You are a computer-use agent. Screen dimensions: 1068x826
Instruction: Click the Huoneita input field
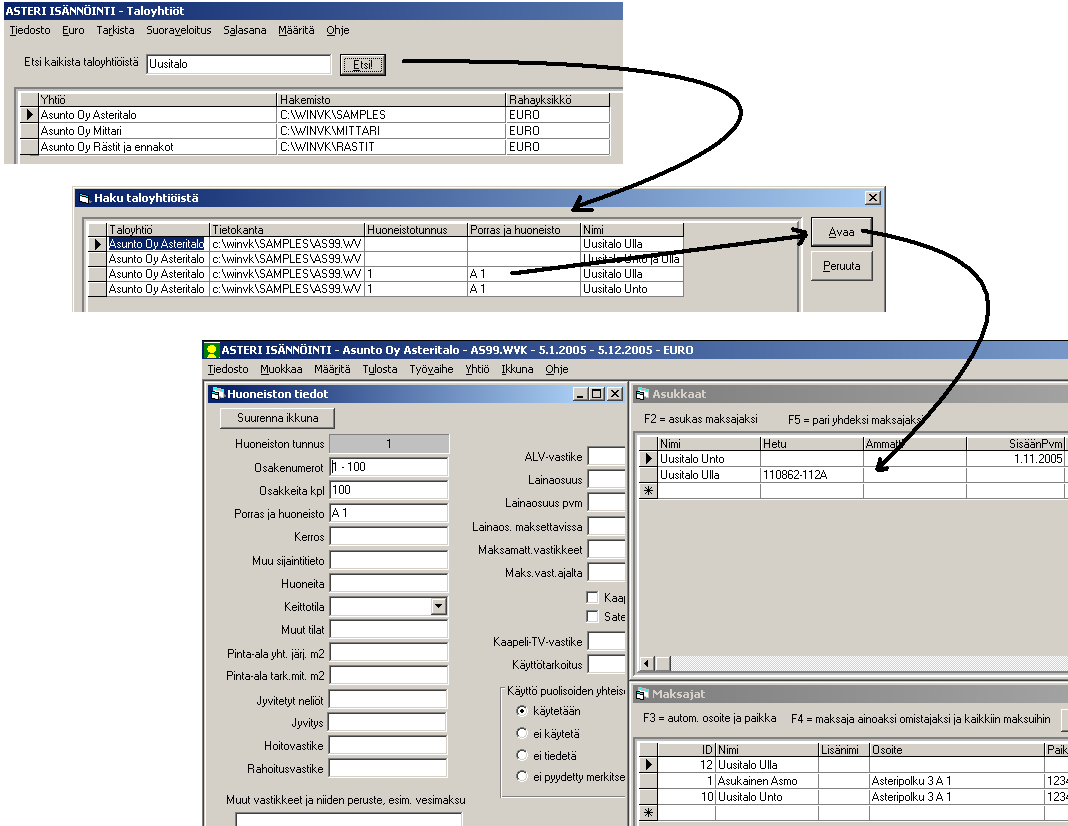click(x=389, y=584)
